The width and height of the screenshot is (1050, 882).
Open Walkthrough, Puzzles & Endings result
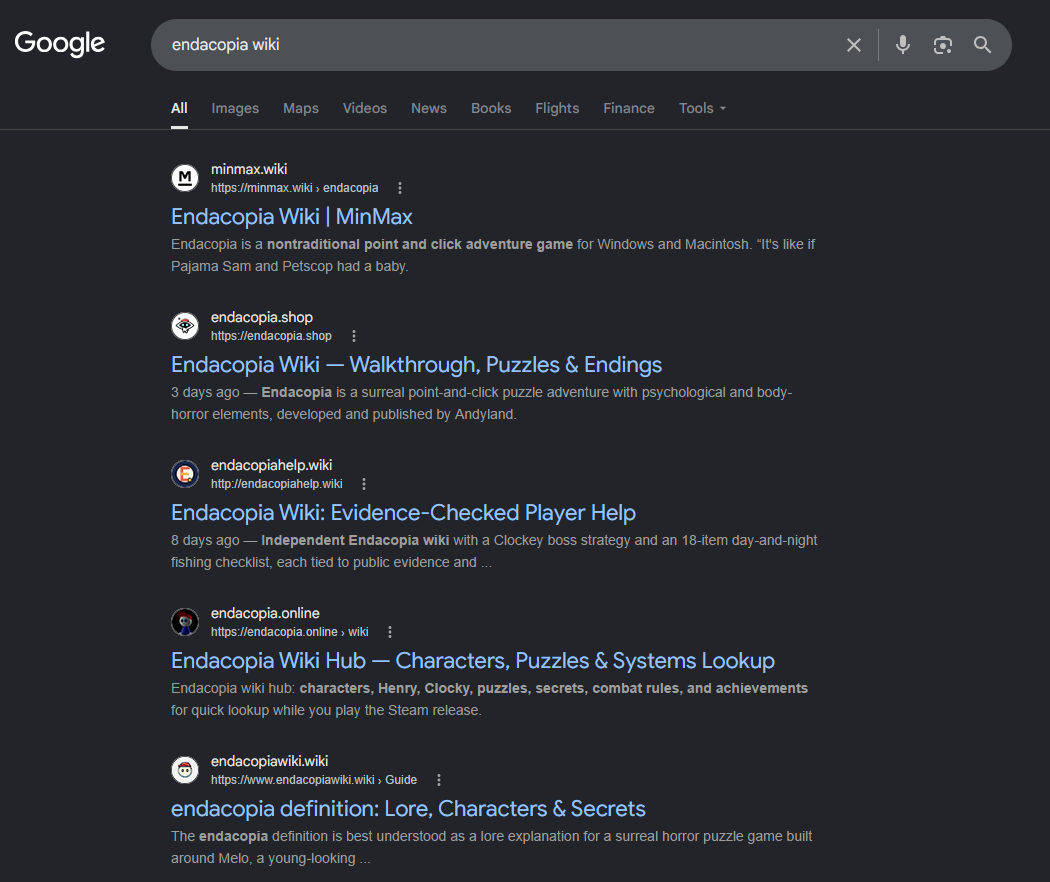point(416,365)
